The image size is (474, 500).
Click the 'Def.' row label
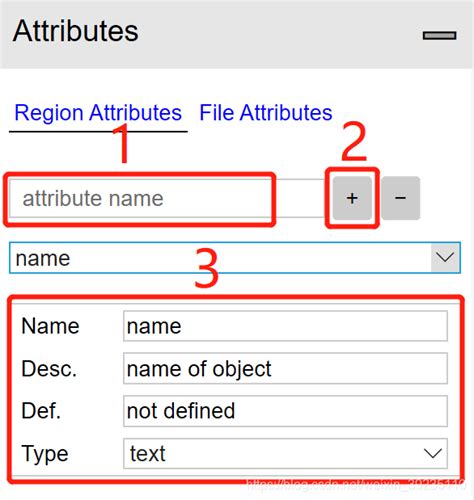(x=41, y=411)
